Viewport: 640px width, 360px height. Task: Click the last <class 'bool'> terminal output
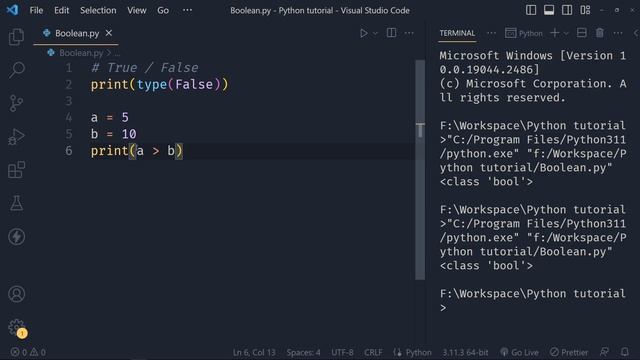486,266
